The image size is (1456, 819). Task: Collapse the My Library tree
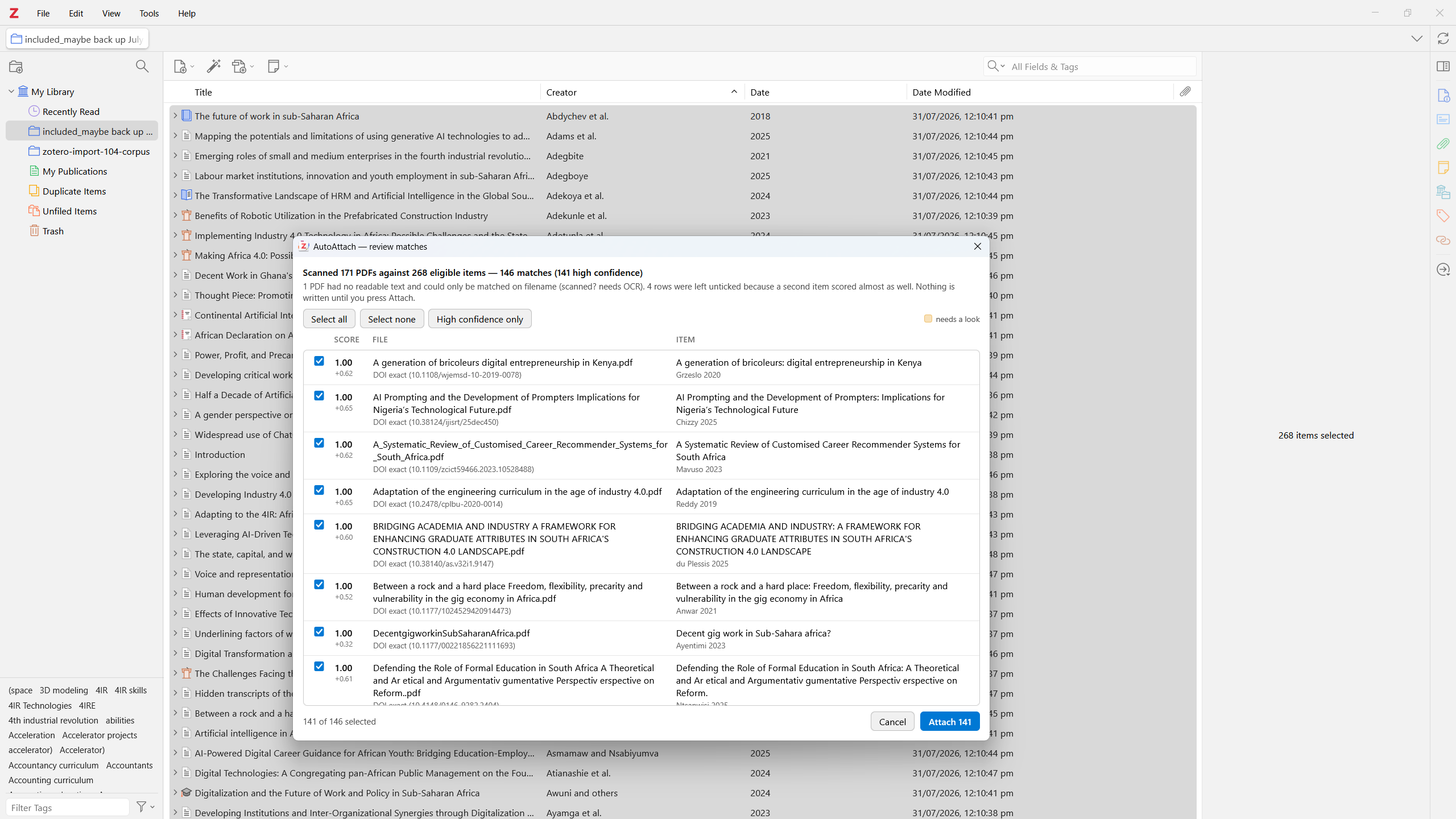11,92
